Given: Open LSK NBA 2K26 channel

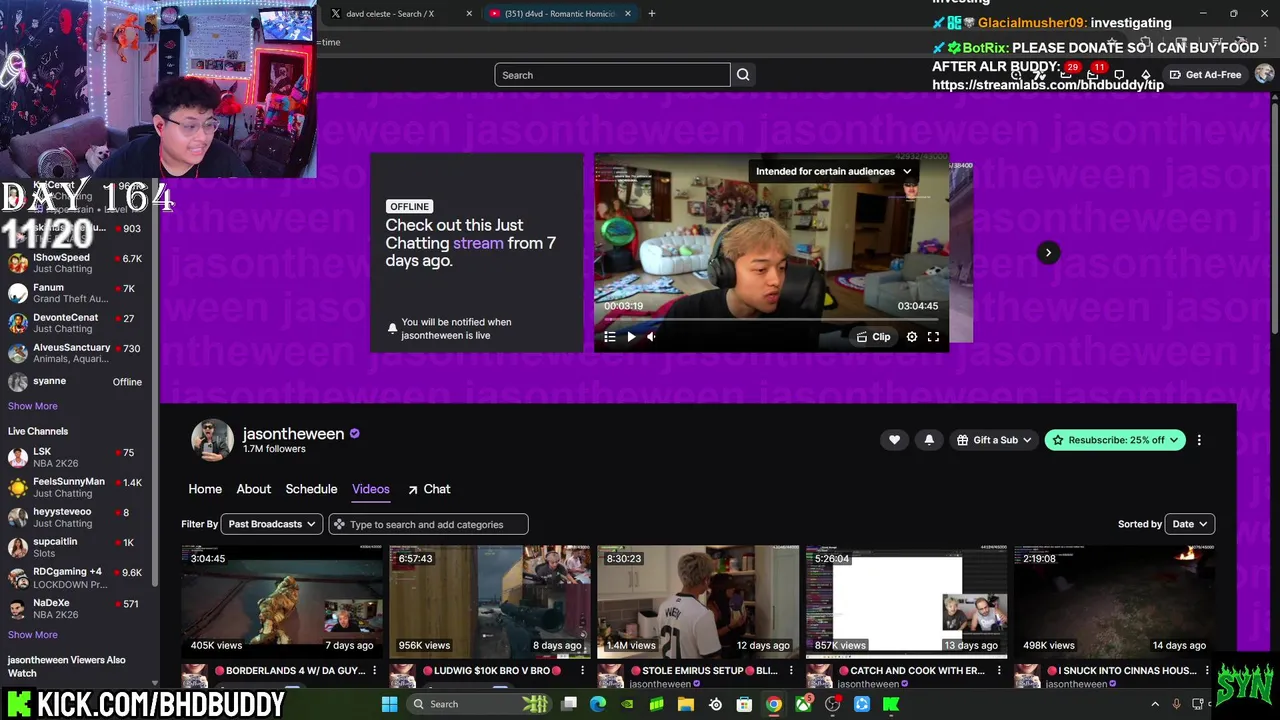Looking at the screenshot, I should 76,457.
